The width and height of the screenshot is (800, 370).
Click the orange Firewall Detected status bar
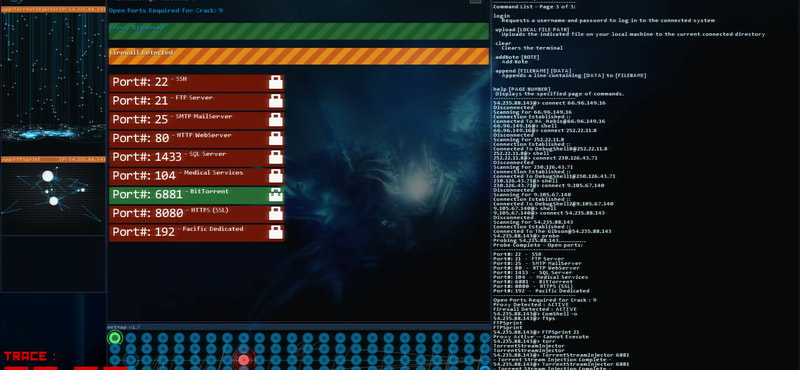(x=298, y=56)
